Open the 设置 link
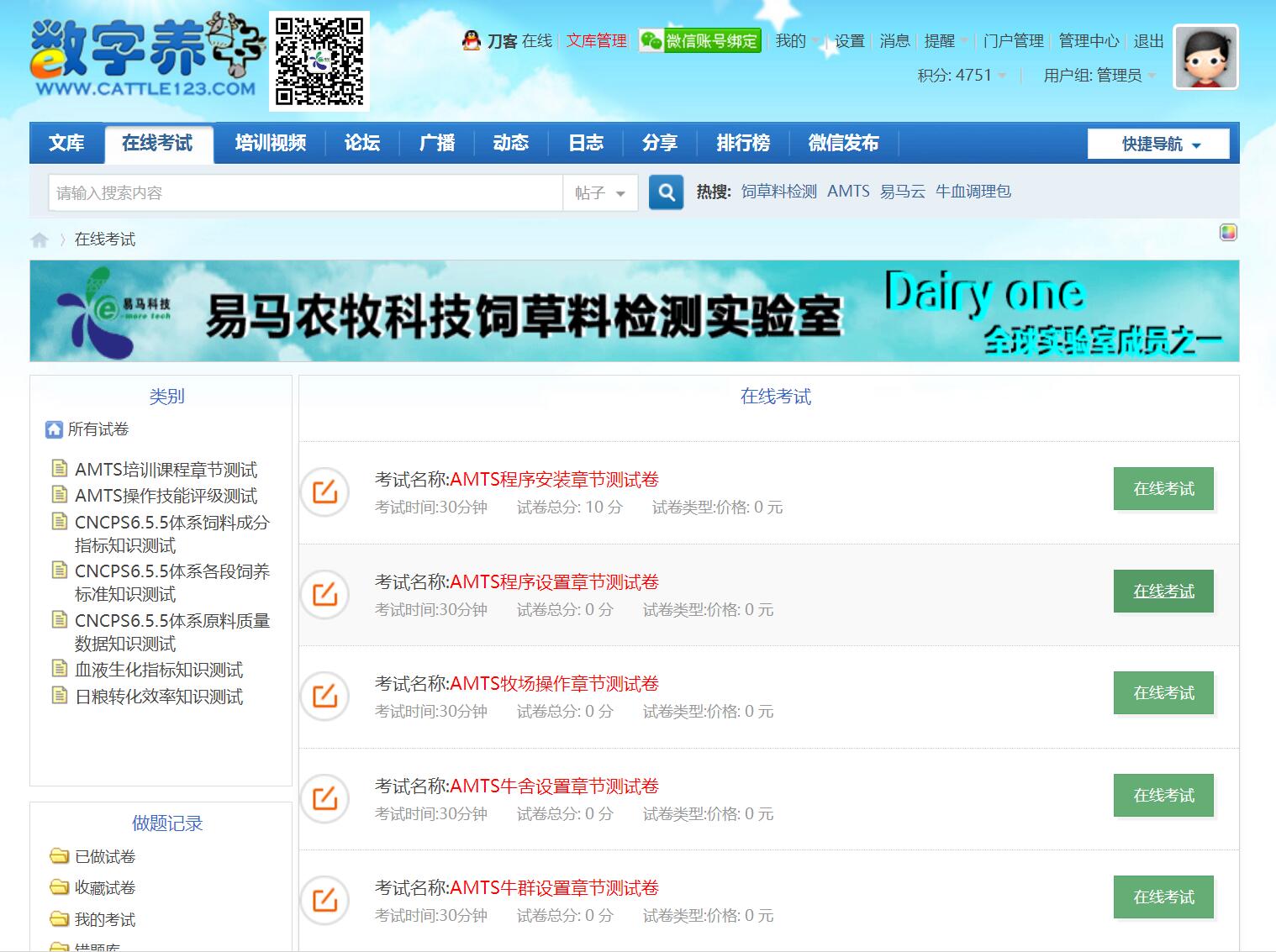This screenshot has height=952, width=1276. click(850, 40)
